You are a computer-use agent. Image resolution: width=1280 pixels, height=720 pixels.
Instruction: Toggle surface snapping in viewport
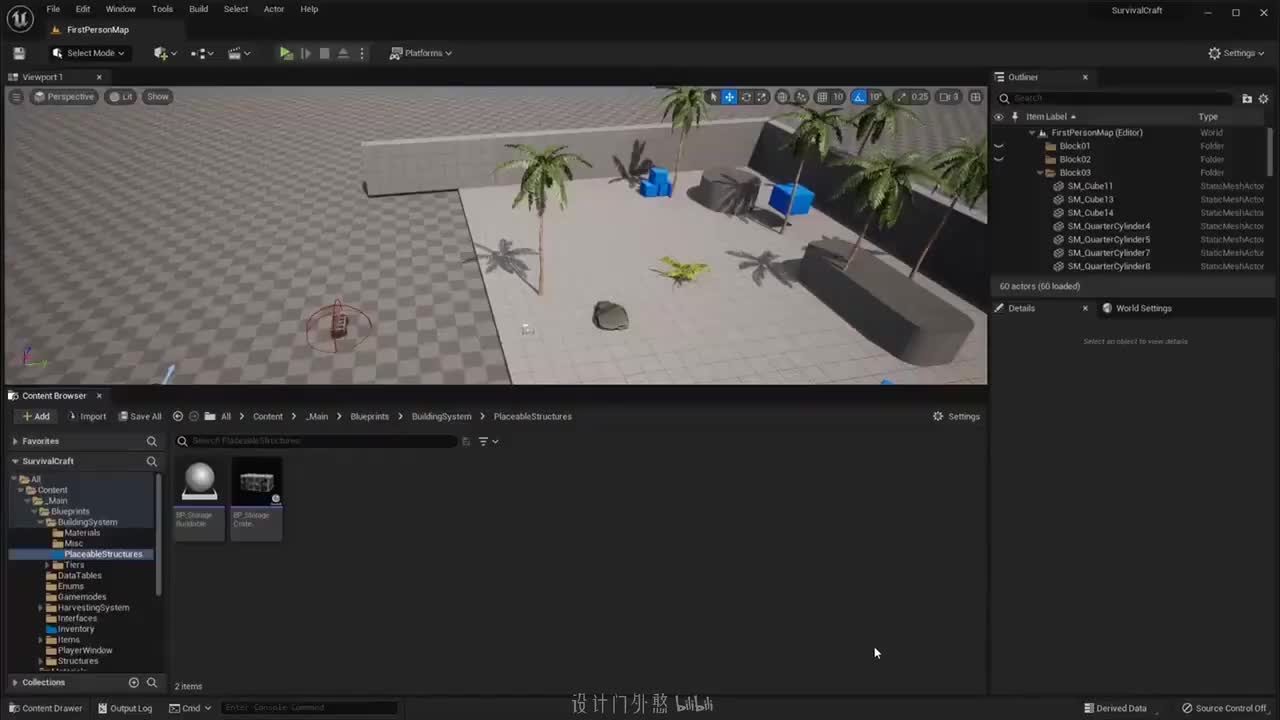(x=801, y=97)
